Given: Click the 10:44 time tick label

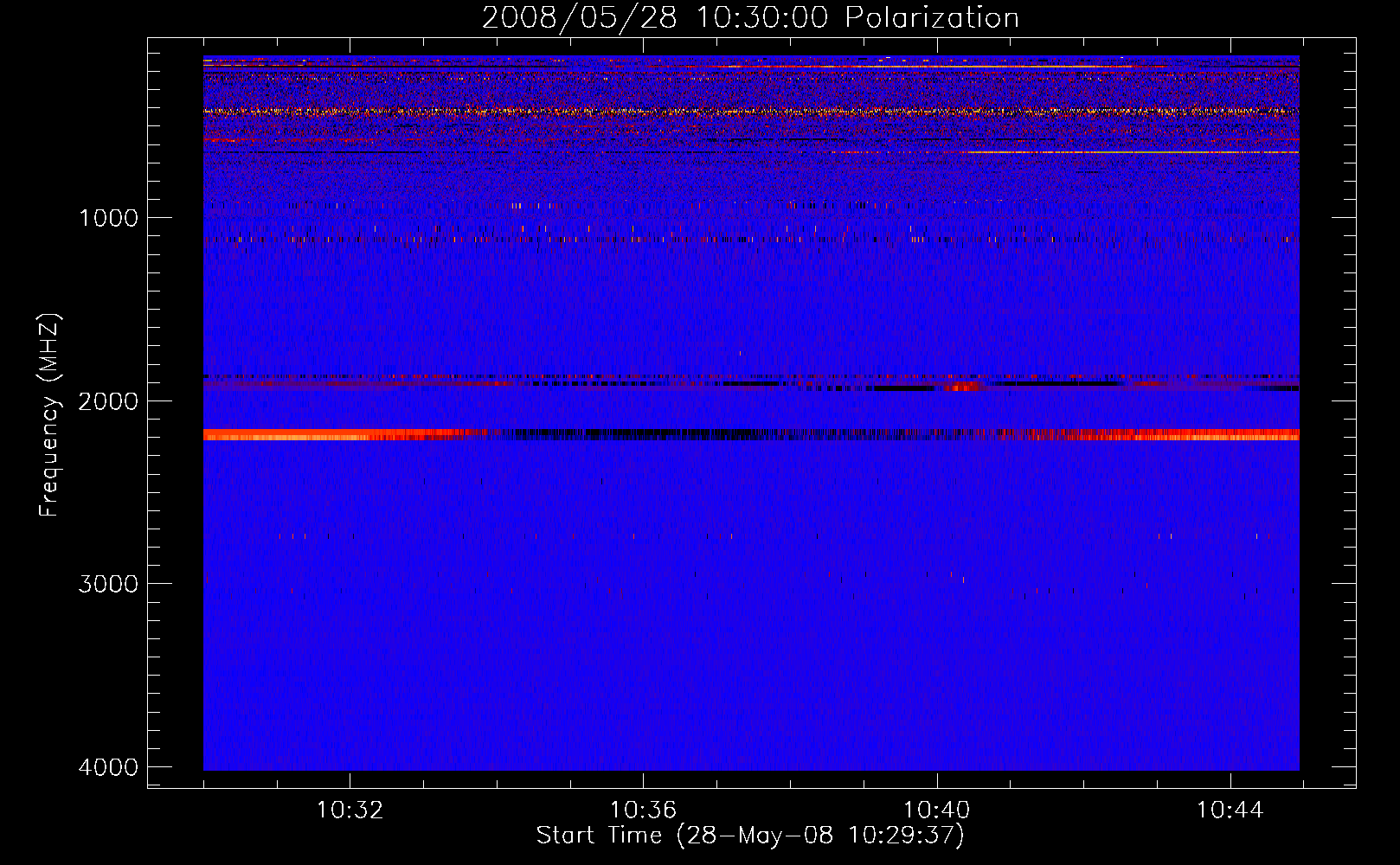Looking at the screenshot, I should pyautogui.click(x=1230, y=811).
